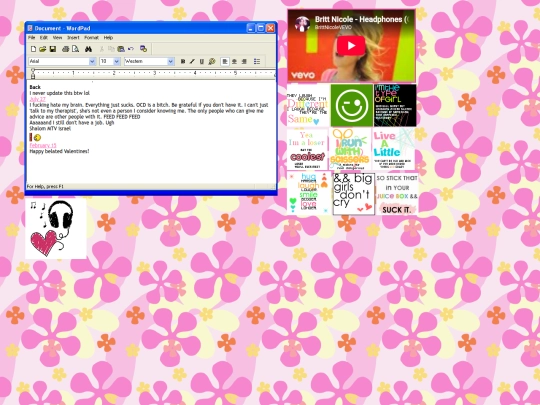Click the smiley emoticon in the document
The width and height of the screenshot is (540, 405).
[37, 138]
